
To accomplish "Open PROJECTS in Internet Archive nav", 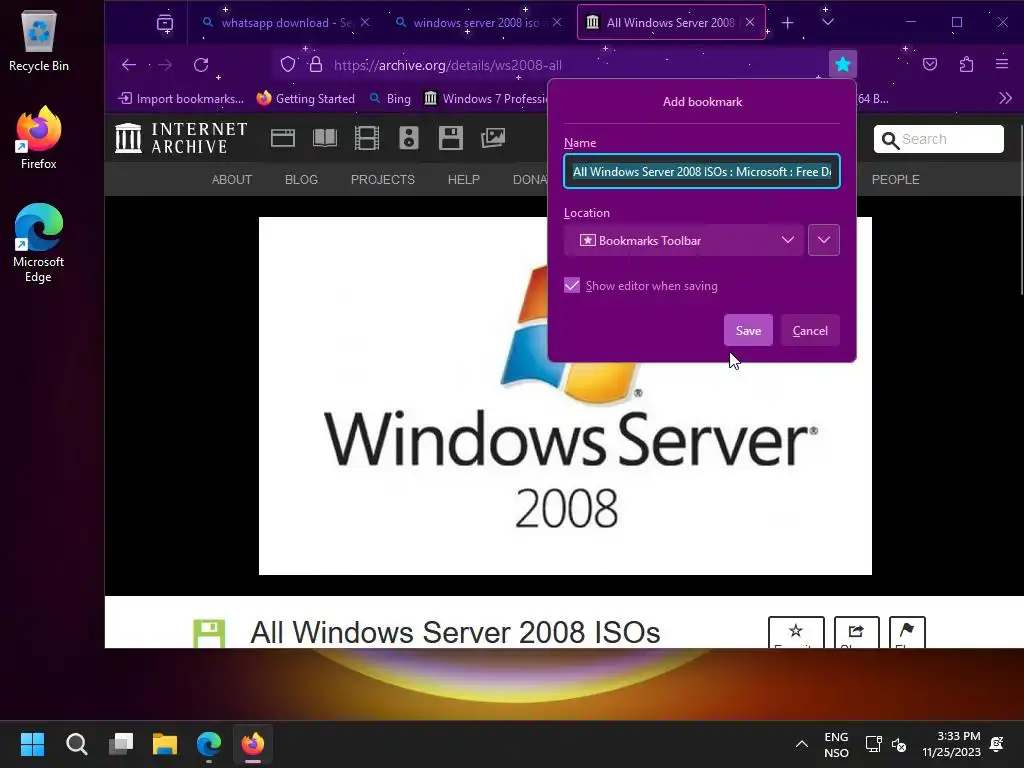I will pos(383,180).
